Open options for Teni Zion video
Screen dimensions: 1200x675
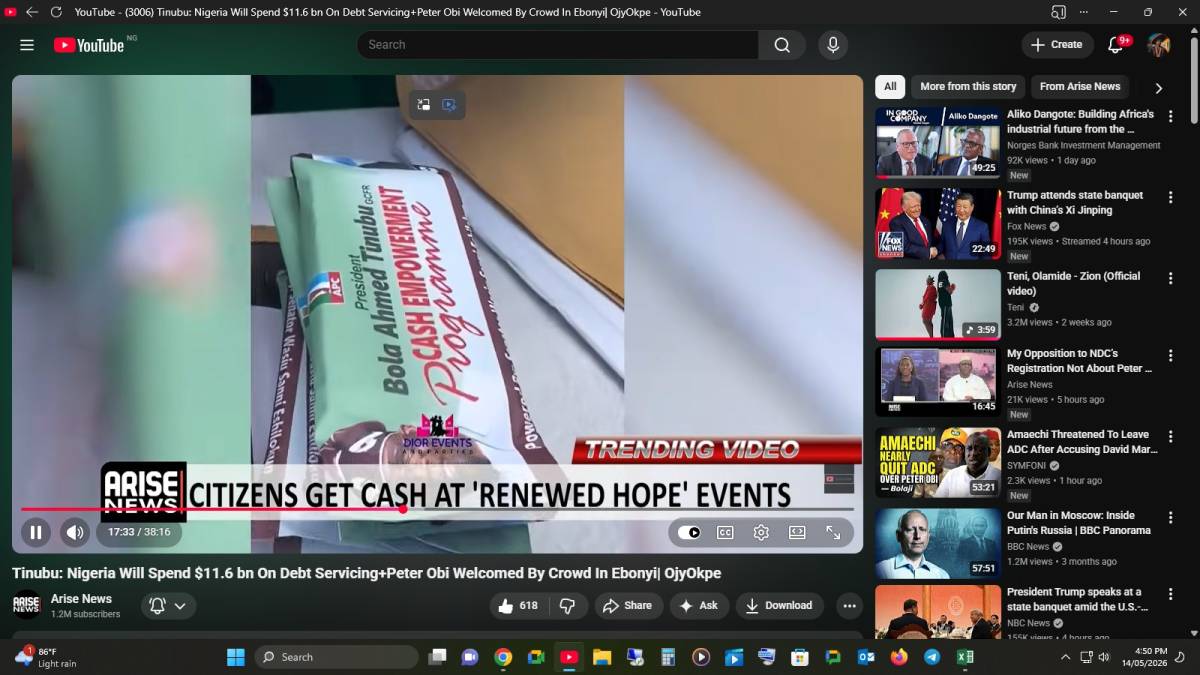coord(1170,278)
